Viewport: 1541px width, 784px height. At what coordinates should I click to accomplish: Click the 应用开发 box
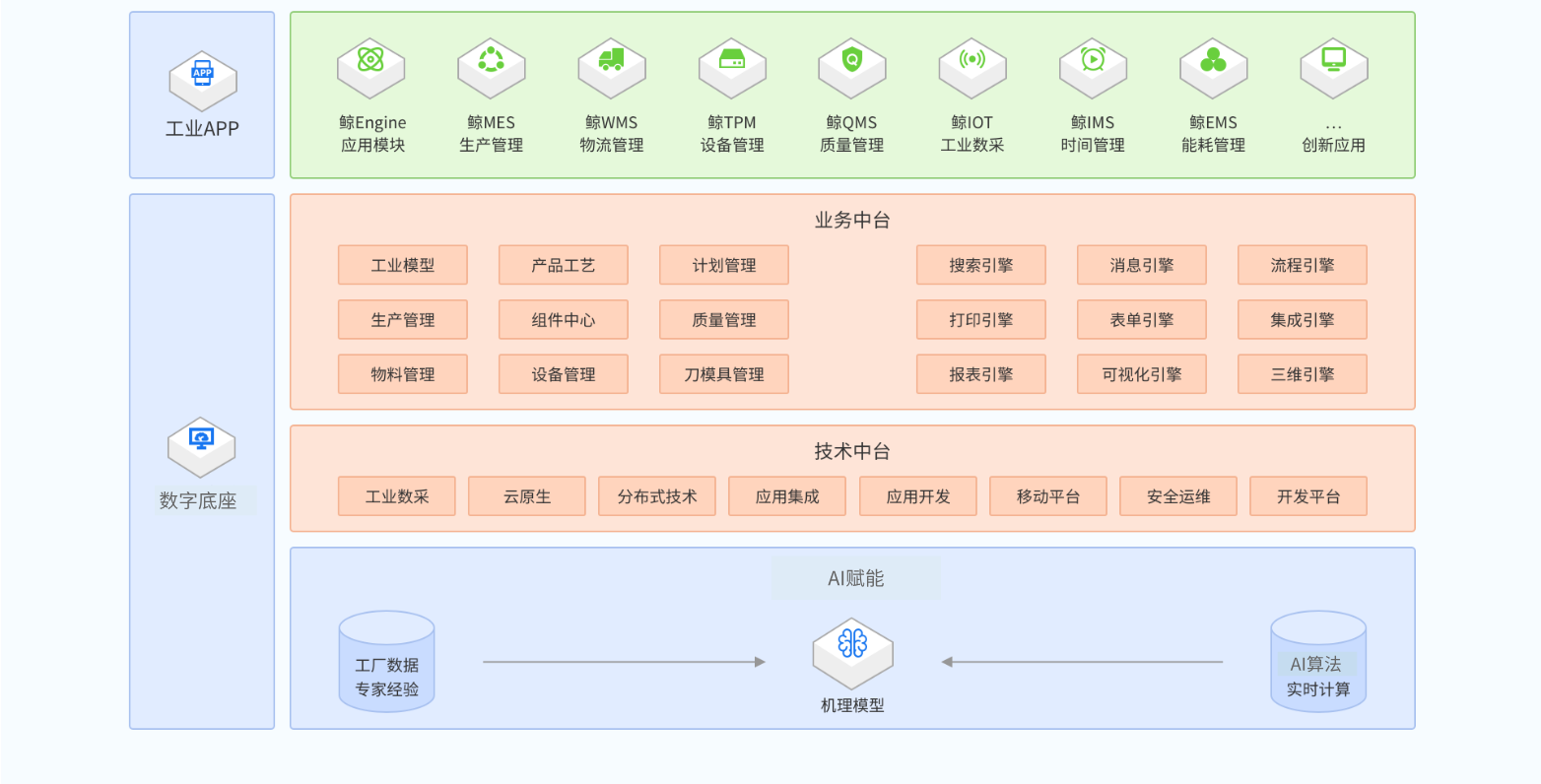tap(918, 496)
